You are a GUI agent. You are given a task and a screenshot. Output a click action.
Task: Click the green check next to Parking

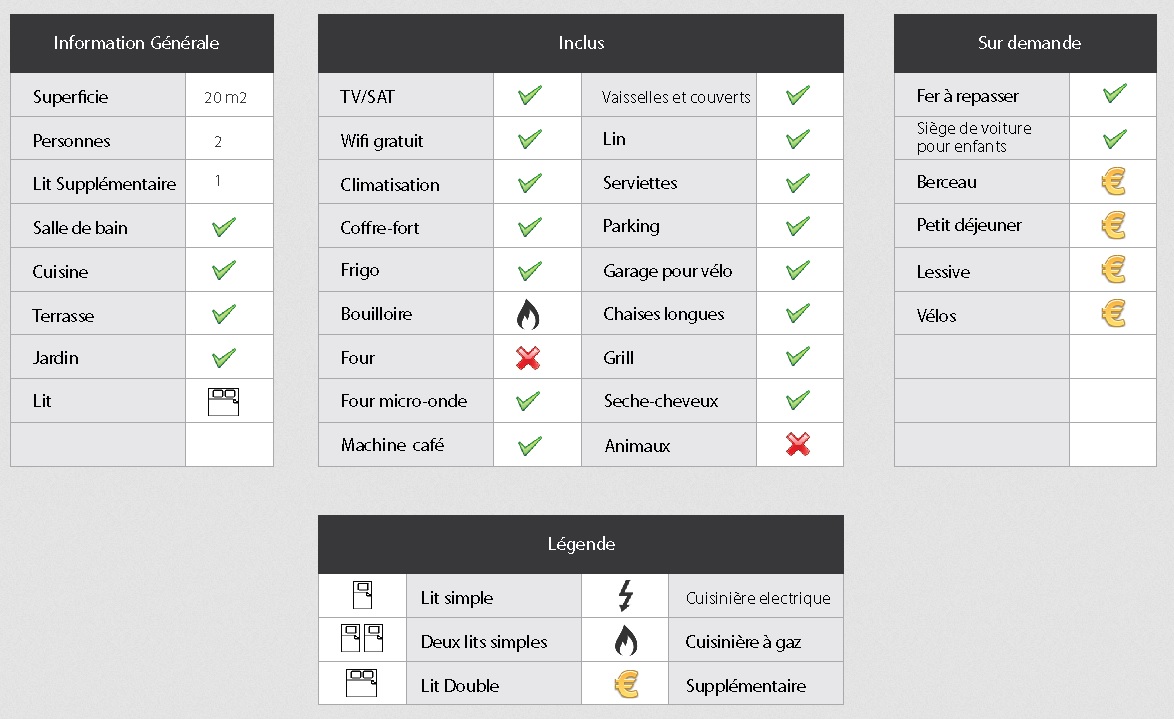click(x=798, y=225)
